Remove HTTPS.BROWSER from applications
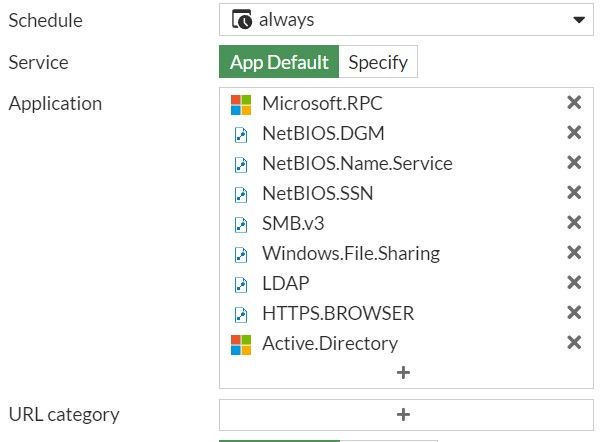This screenshot has width=605, height=442. 574,313
